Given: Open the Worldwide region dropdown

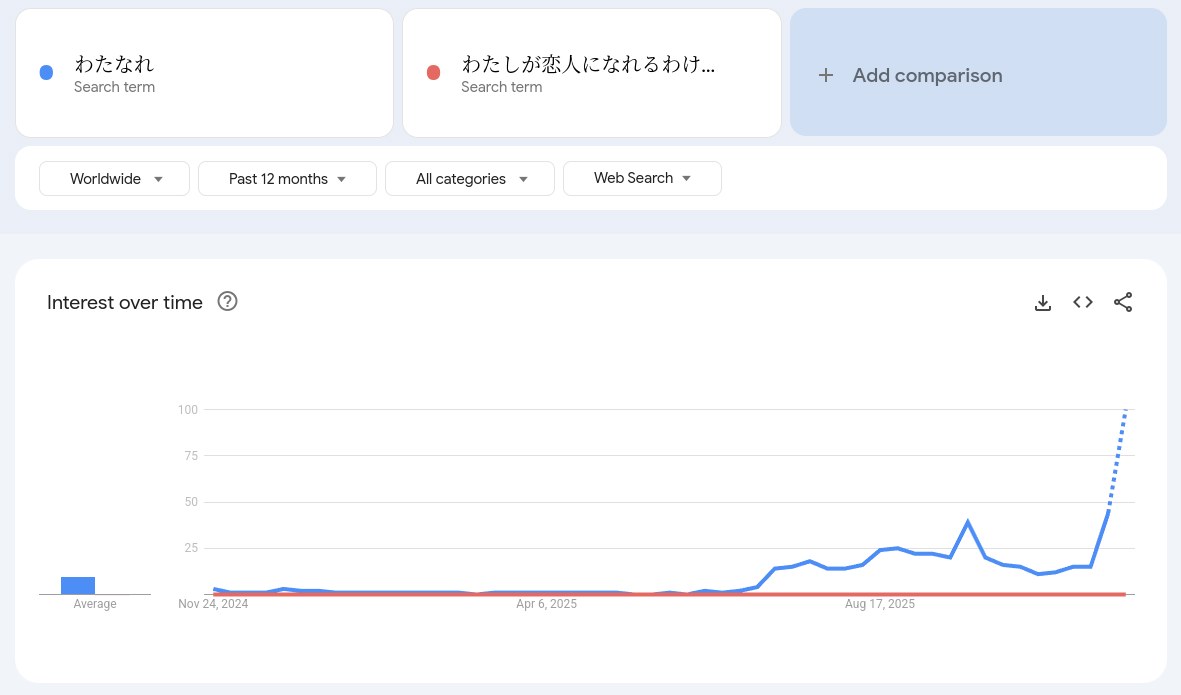Looking at the screenshot, I should [x=114, y=179].
